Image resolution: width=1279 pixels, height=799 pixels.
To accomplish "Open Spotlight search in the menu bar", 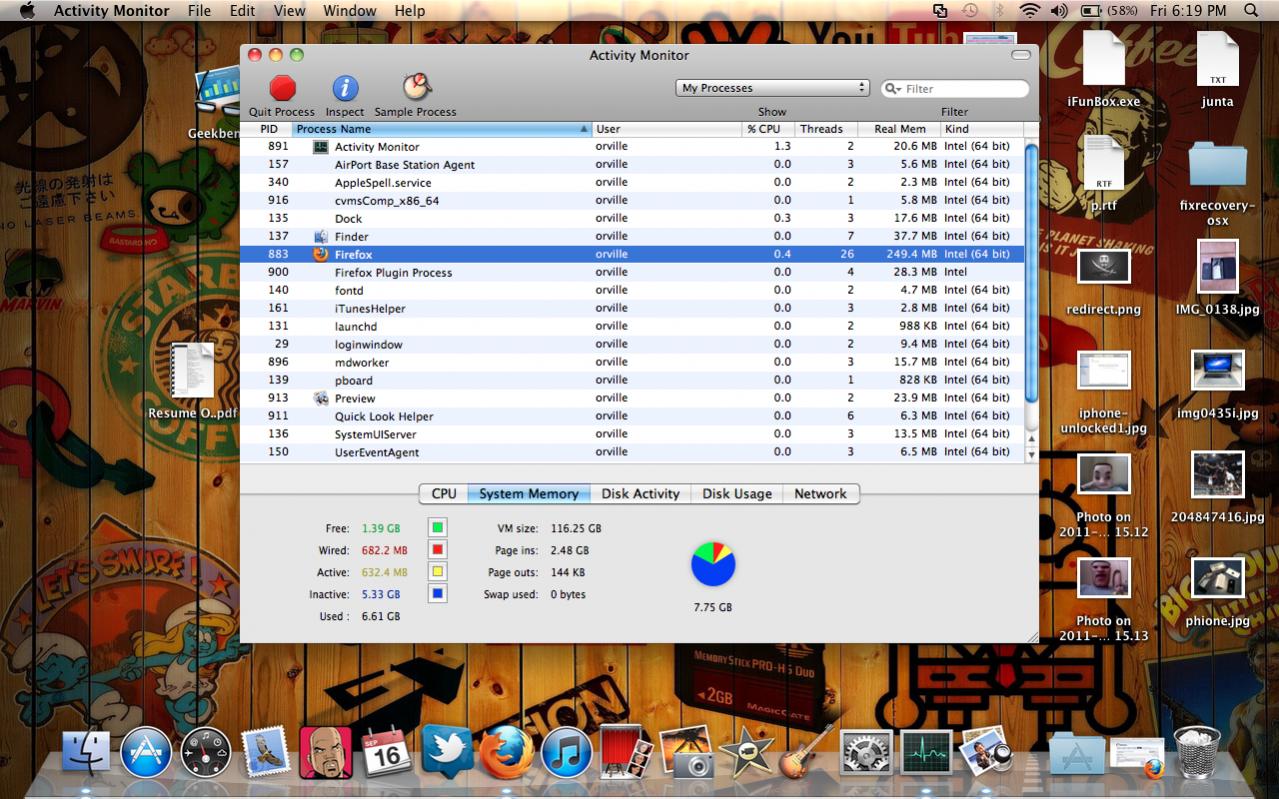I will [1251, 11].
